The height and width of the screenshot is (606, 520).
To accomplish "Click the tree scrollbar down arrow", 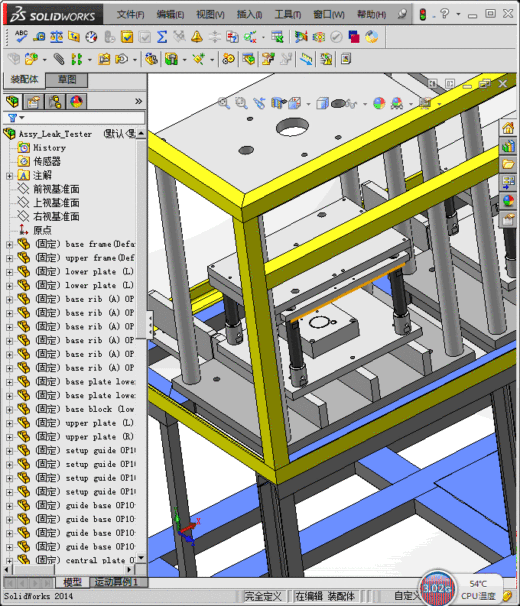I will [141, 557].
